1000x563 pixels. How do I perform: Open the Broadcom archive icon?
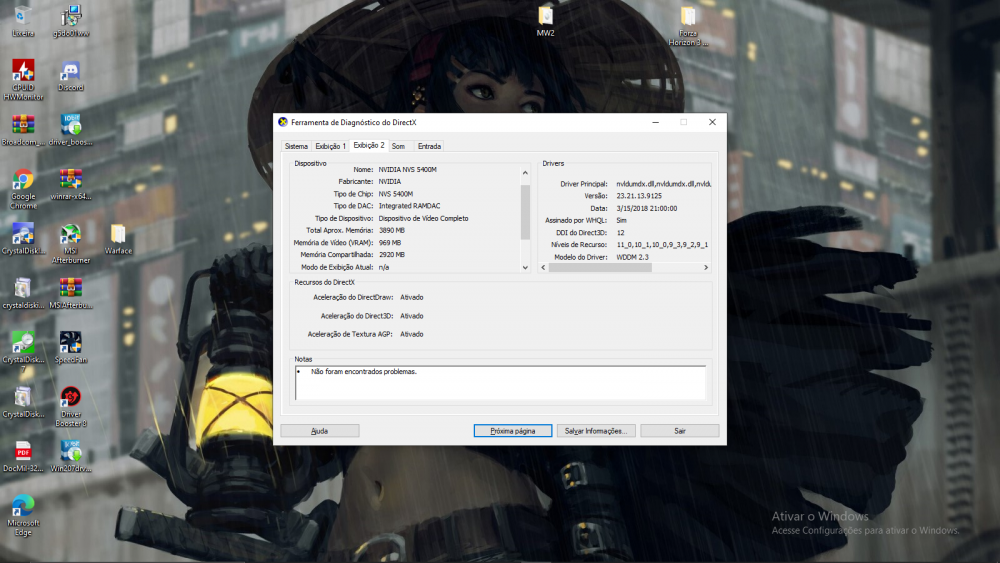pyautogui.click(x=23, y=128)
